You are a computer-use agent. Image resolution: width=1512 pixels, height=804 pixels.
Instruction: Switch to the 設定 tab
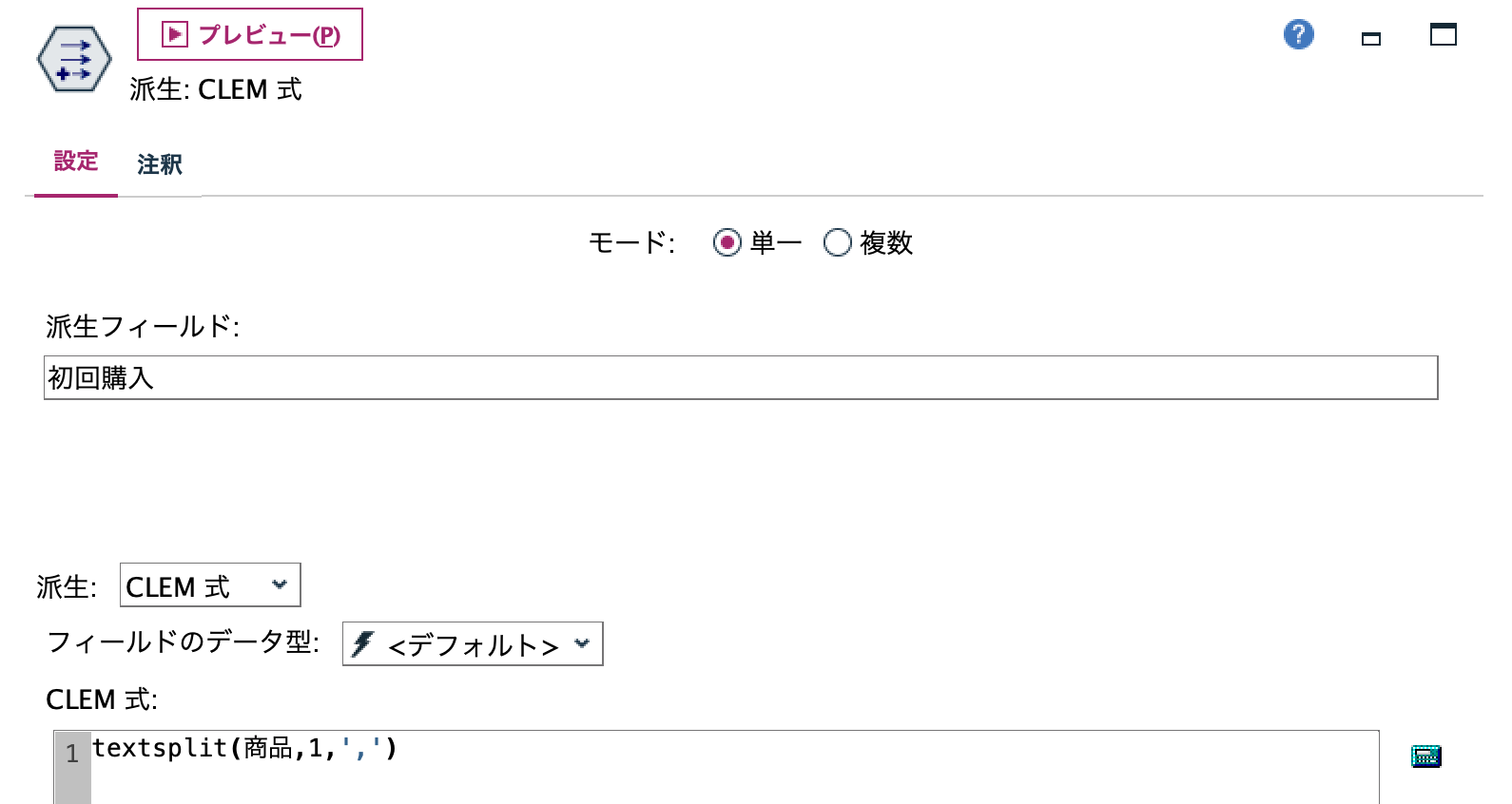75,162
